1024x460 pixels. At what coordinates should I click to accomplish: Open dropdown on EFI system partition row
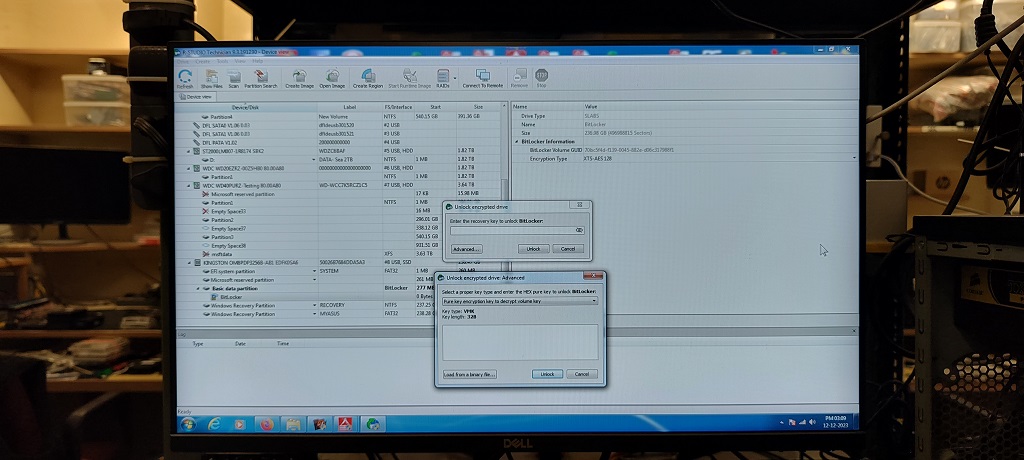314,271
